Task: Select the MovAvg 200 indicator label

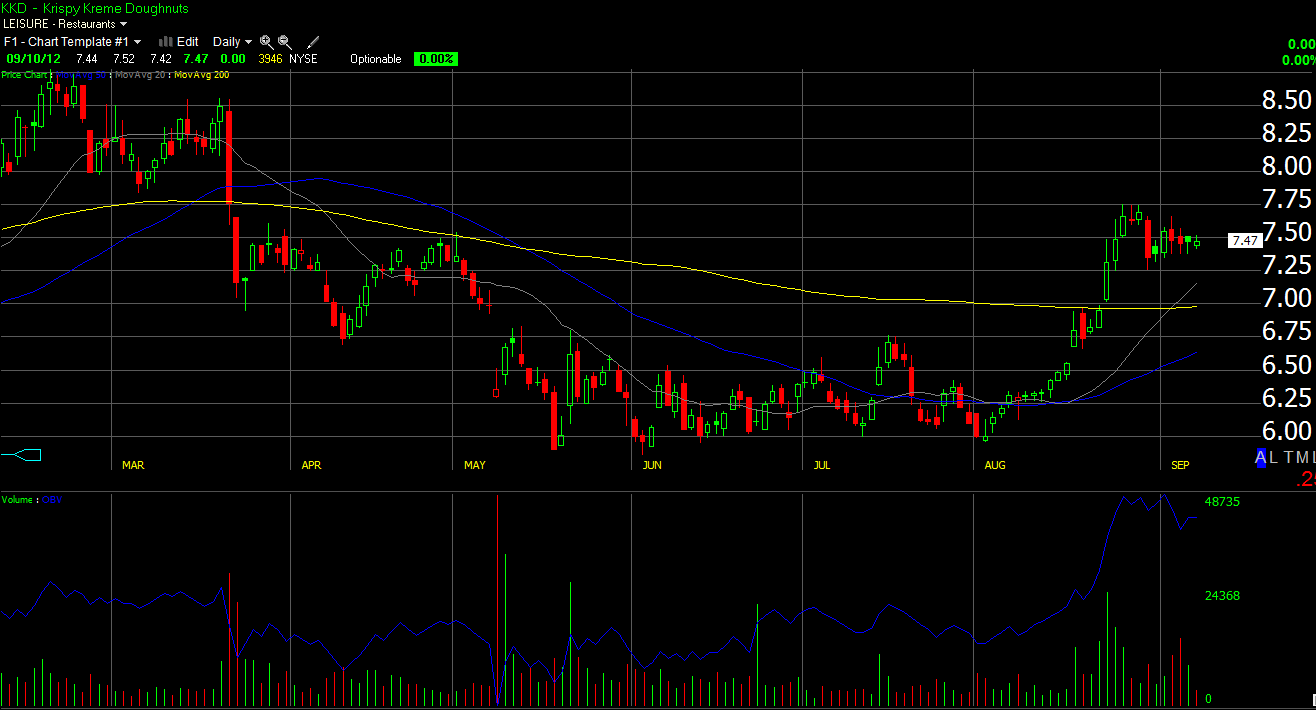Action: coord(201,75)
